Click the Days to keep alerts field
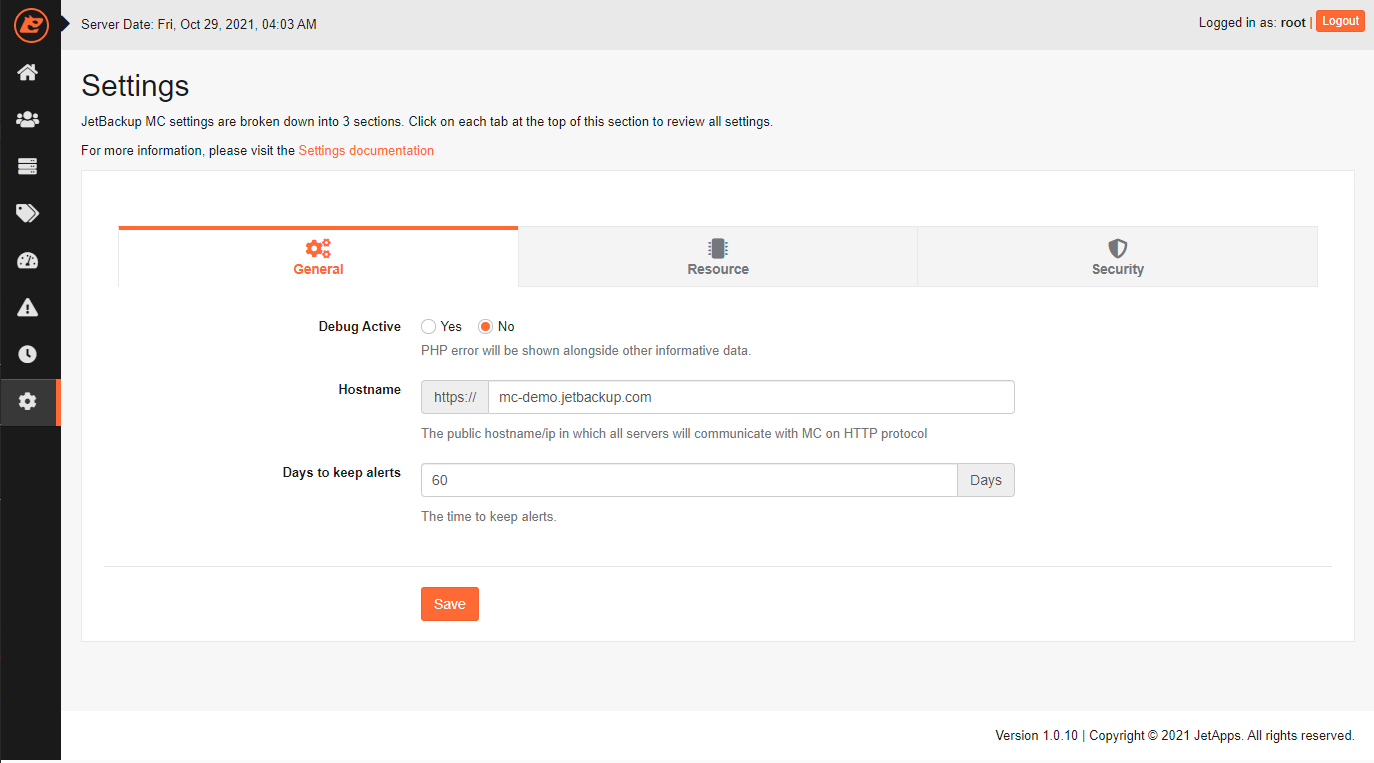The image size is (1374, 763). click(689, 480)
